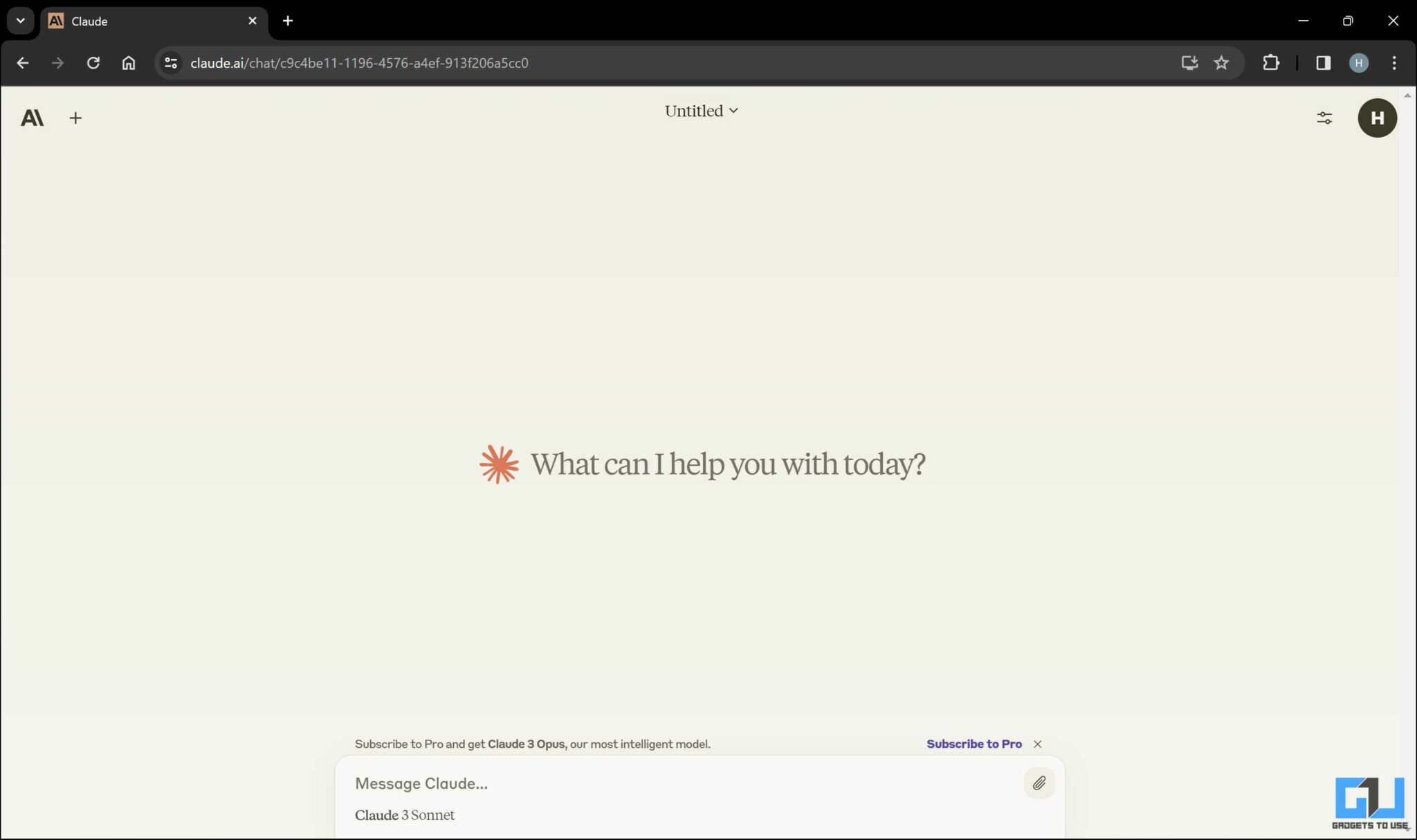
Task: Reload the Claude page
Action: [x=93, y=63]
